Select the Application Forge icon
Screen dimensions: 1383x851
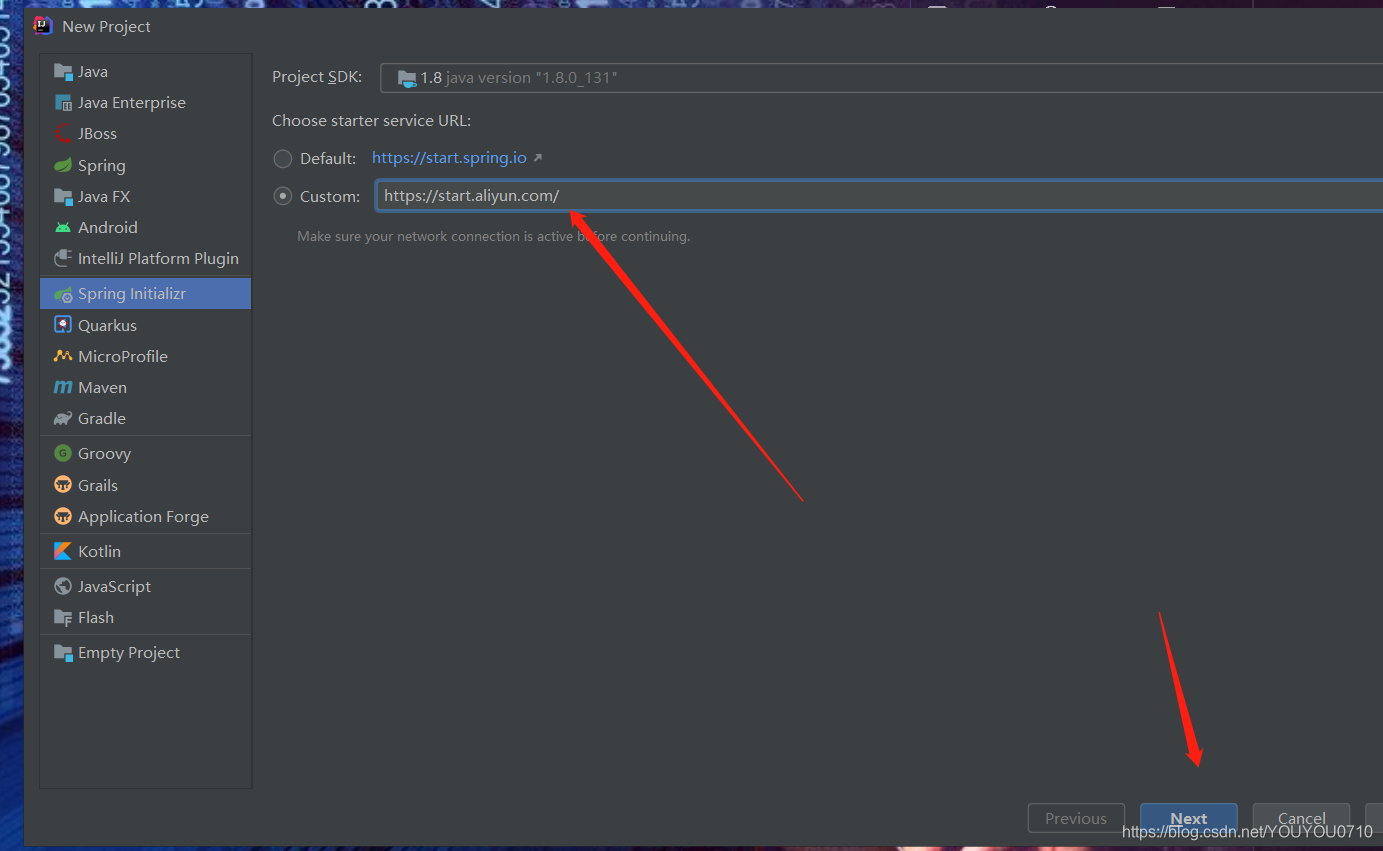[x=63, y=517]
